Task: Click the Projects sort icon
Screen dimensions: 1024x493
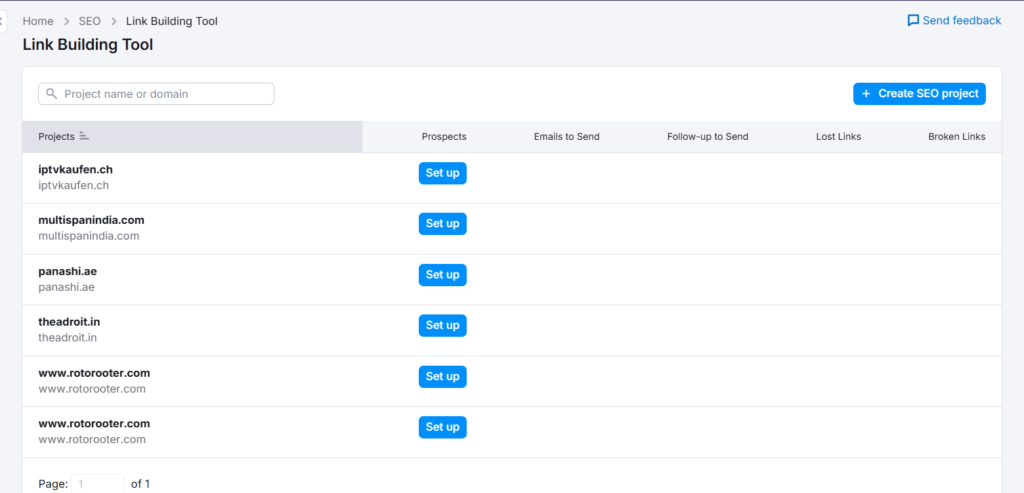Action: tap(84, 136)
